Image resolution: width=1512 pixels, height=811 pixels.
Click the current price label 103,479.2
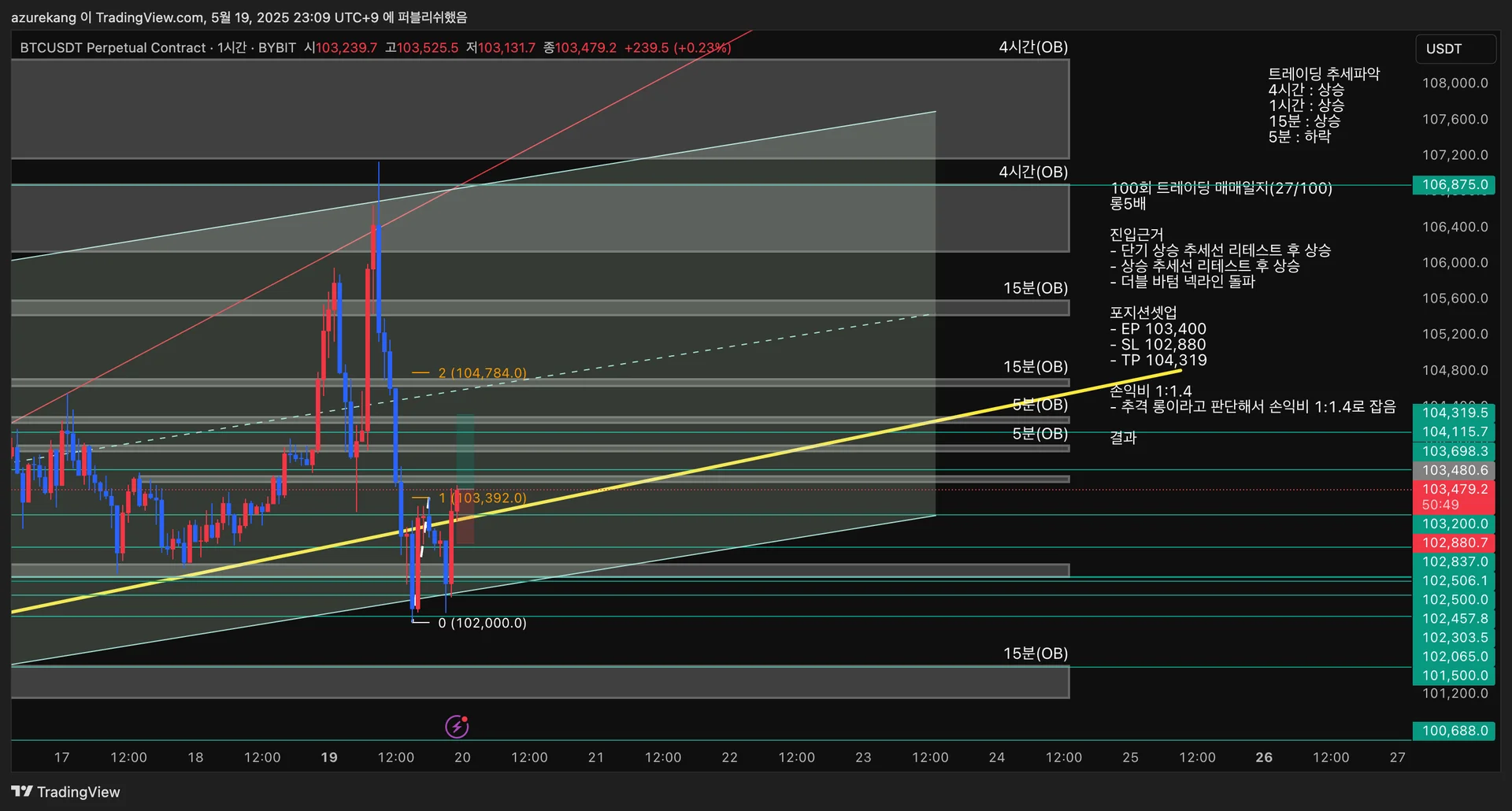tap(1454, 496)
